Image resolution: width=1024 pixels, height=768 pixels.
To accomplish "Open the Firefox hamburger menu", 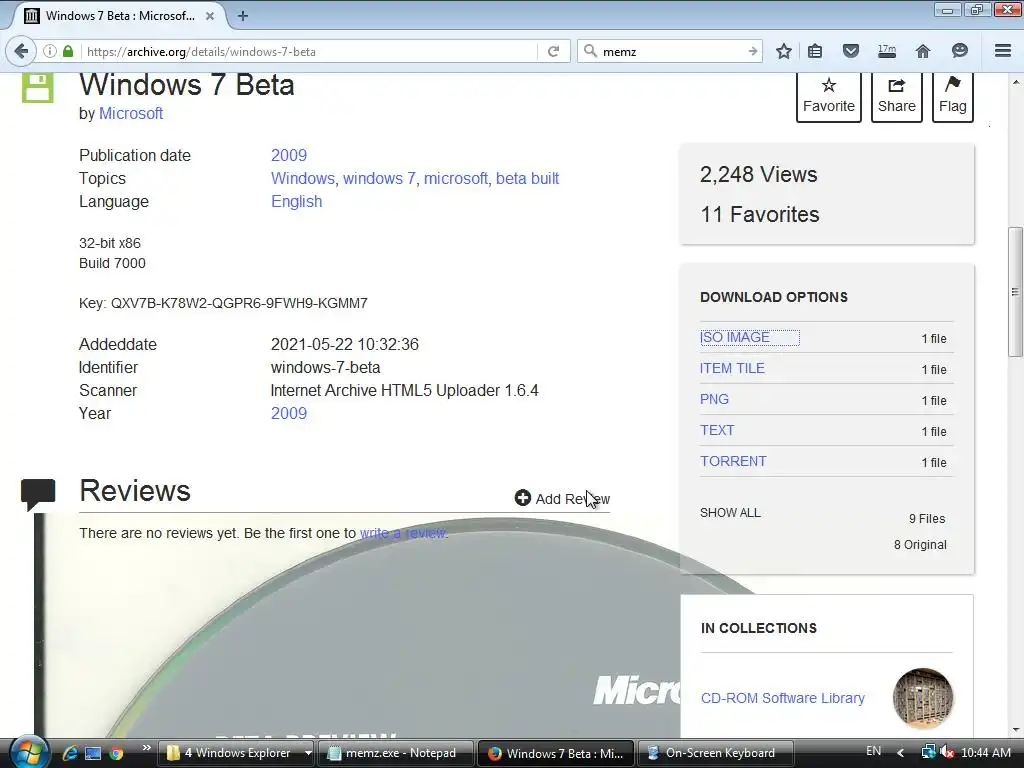I will pyautogui.click(x=1003, y=51).
